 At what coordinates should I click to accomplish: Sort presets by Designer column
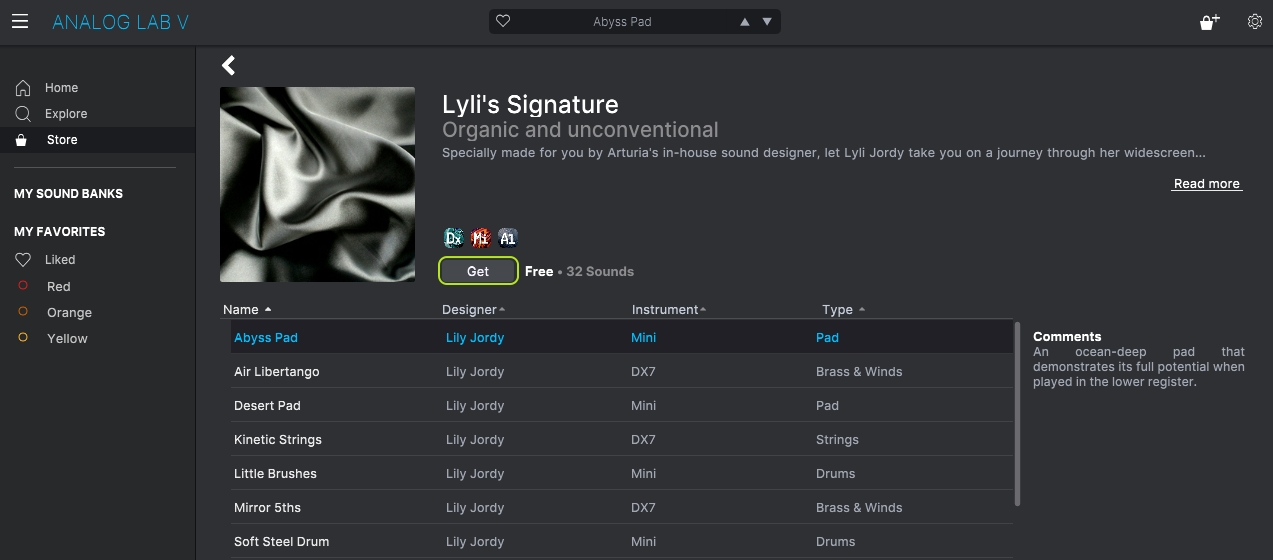pos(473,310)
